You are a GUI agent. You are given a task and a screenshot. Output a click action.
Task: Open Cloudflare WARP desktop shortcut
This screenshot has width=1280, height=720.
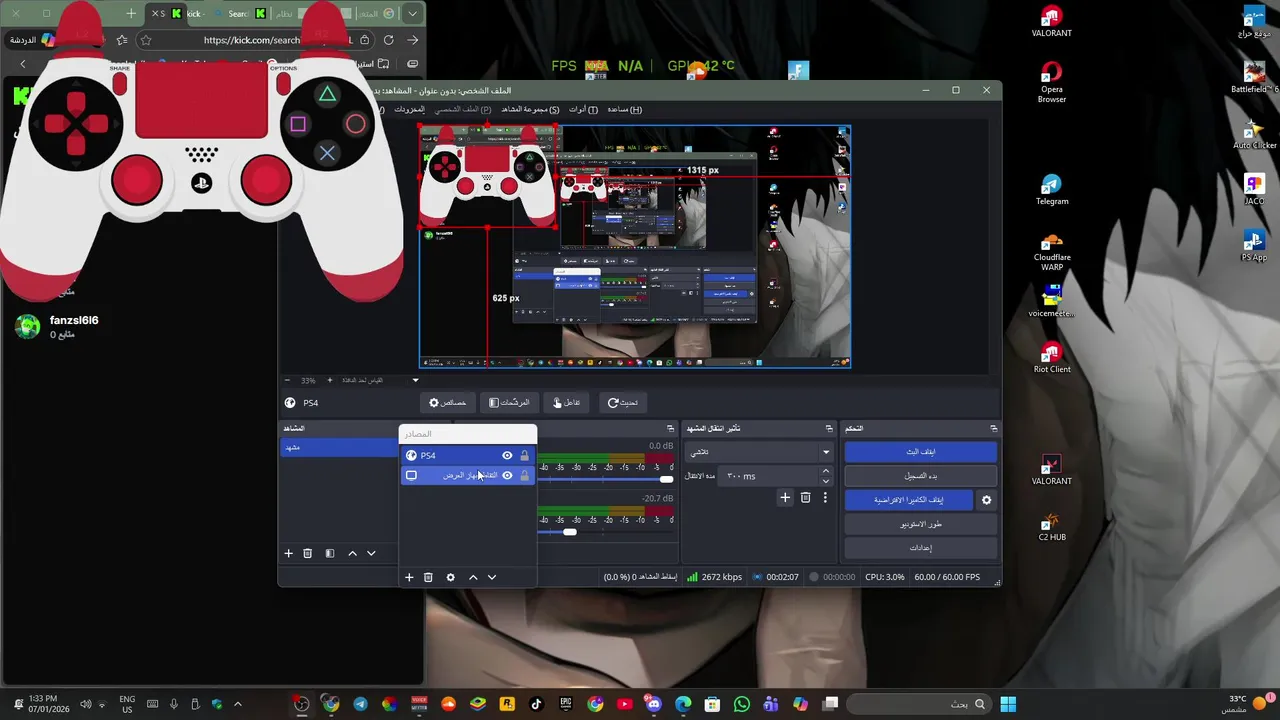pyautogui.click(x=1051, y=252)
